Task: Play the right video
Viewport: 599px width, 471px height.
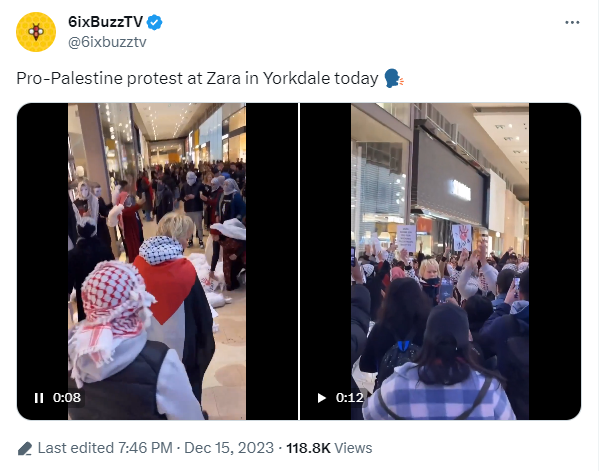Action: click(x=322, y=398)
